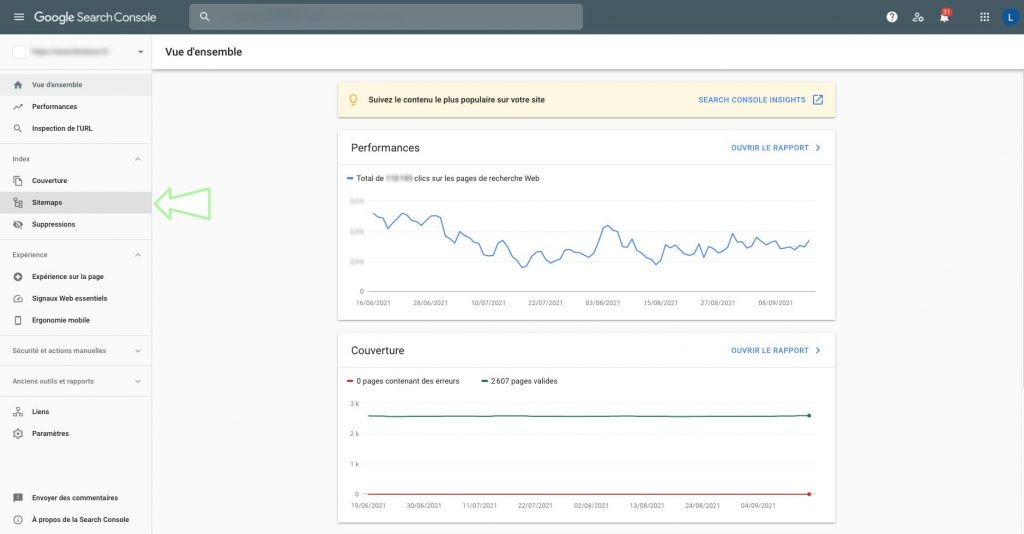The image size is (1024, 534).
Task: Open the user management icon
Action: tap(918, 17)
